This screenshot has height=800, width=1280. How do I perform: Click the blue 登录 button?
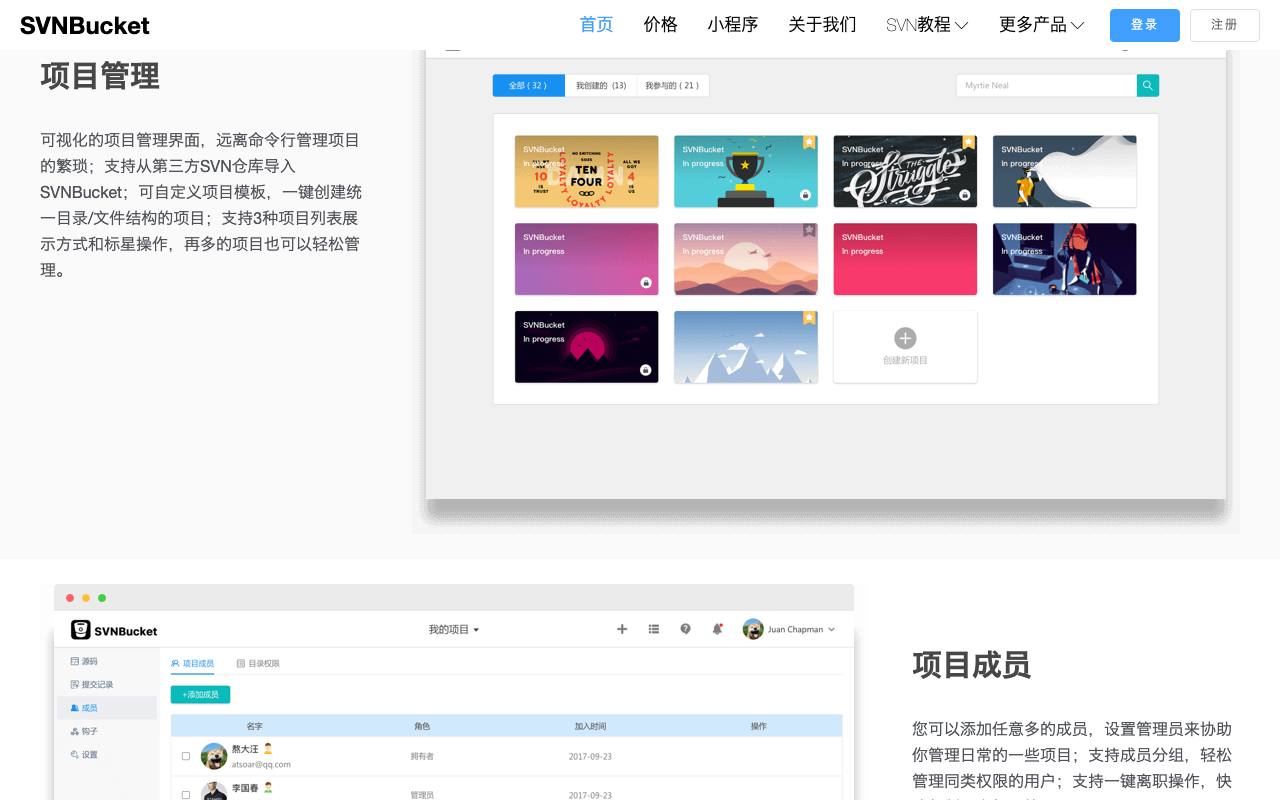pos(1144,25)
